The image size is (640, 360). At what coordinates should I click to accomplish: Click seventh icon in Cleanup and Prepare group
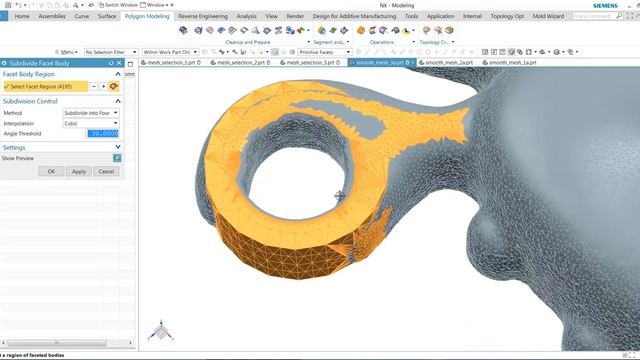click(x=267, y=30)
